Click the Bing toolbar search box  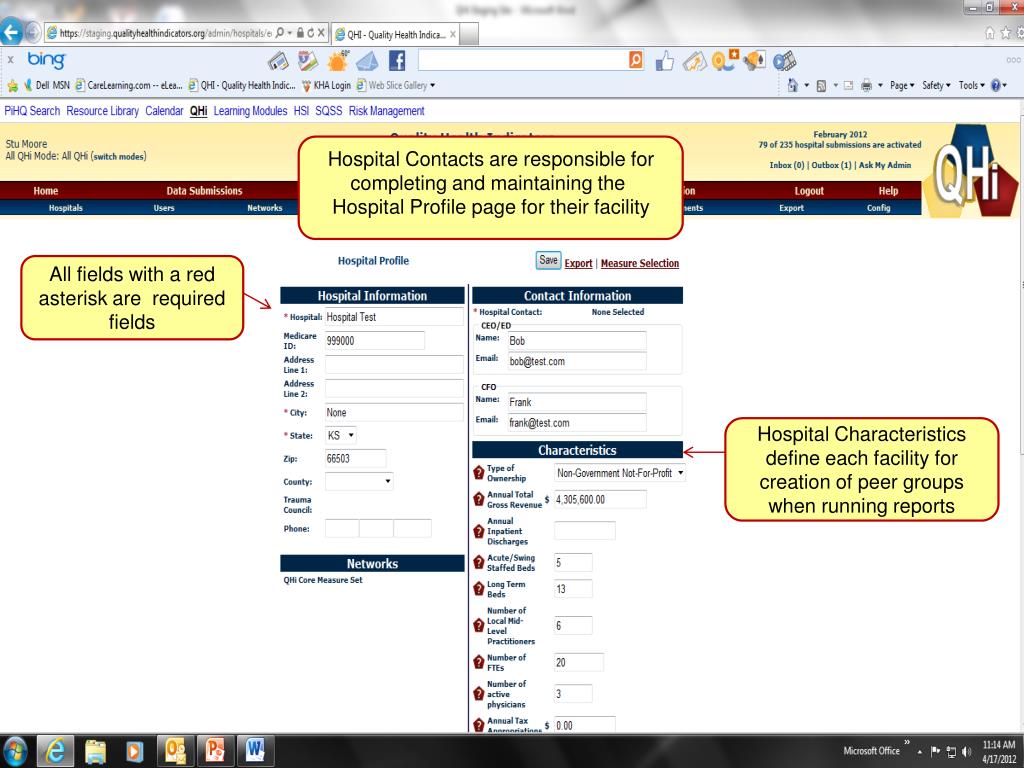(x=523, y=60)
